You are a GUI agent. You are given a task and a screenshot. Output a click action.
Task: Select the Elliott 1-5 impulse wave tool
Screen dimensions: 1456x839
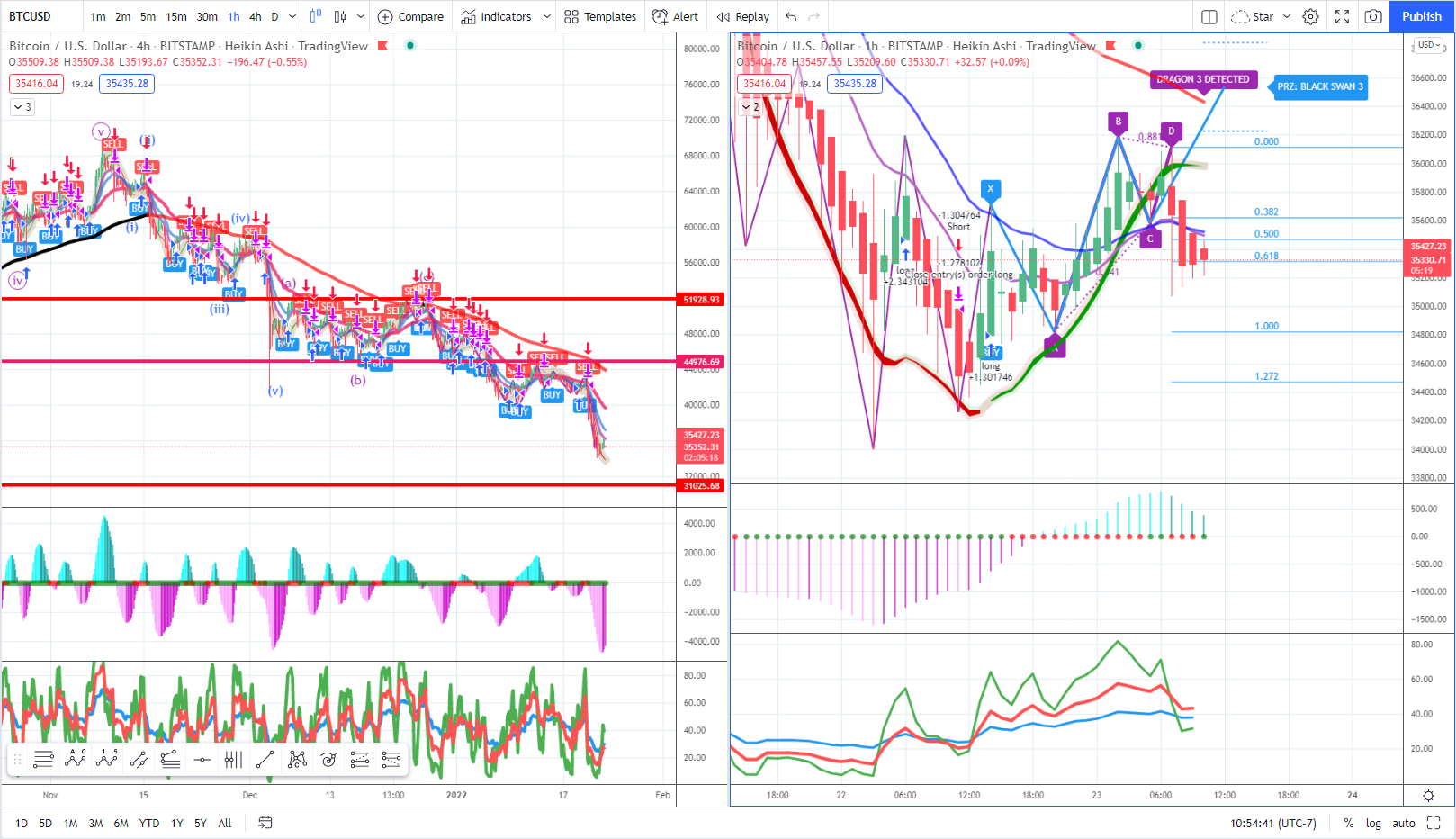[107, 760]
